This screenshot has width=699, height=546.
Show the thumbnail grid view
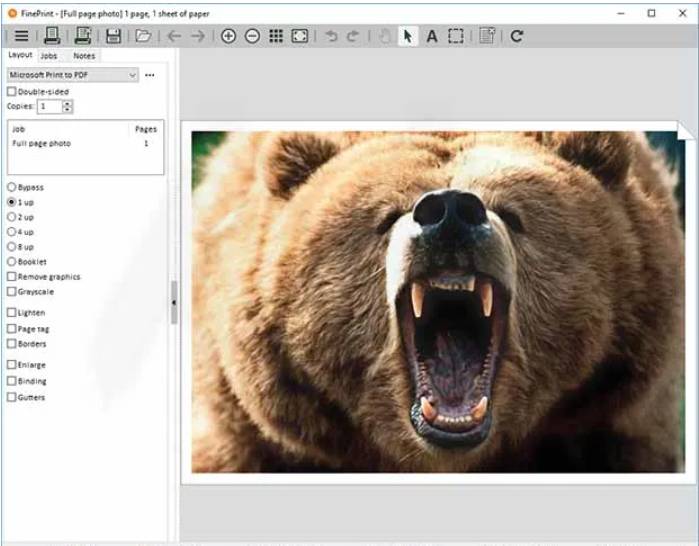tap(276, 36)
